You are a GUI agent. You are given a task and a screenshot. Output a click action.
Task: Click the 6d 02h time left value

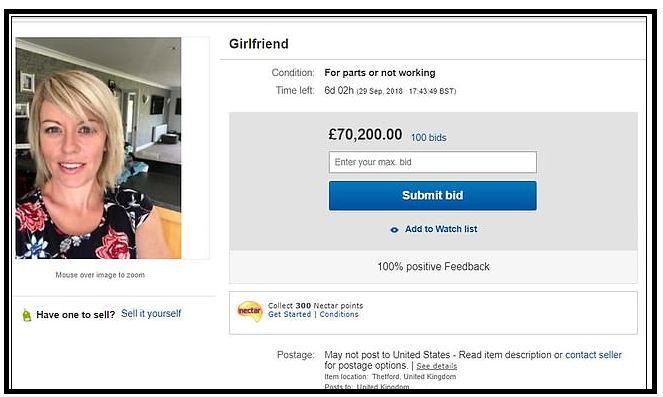(x=339, y=90)
